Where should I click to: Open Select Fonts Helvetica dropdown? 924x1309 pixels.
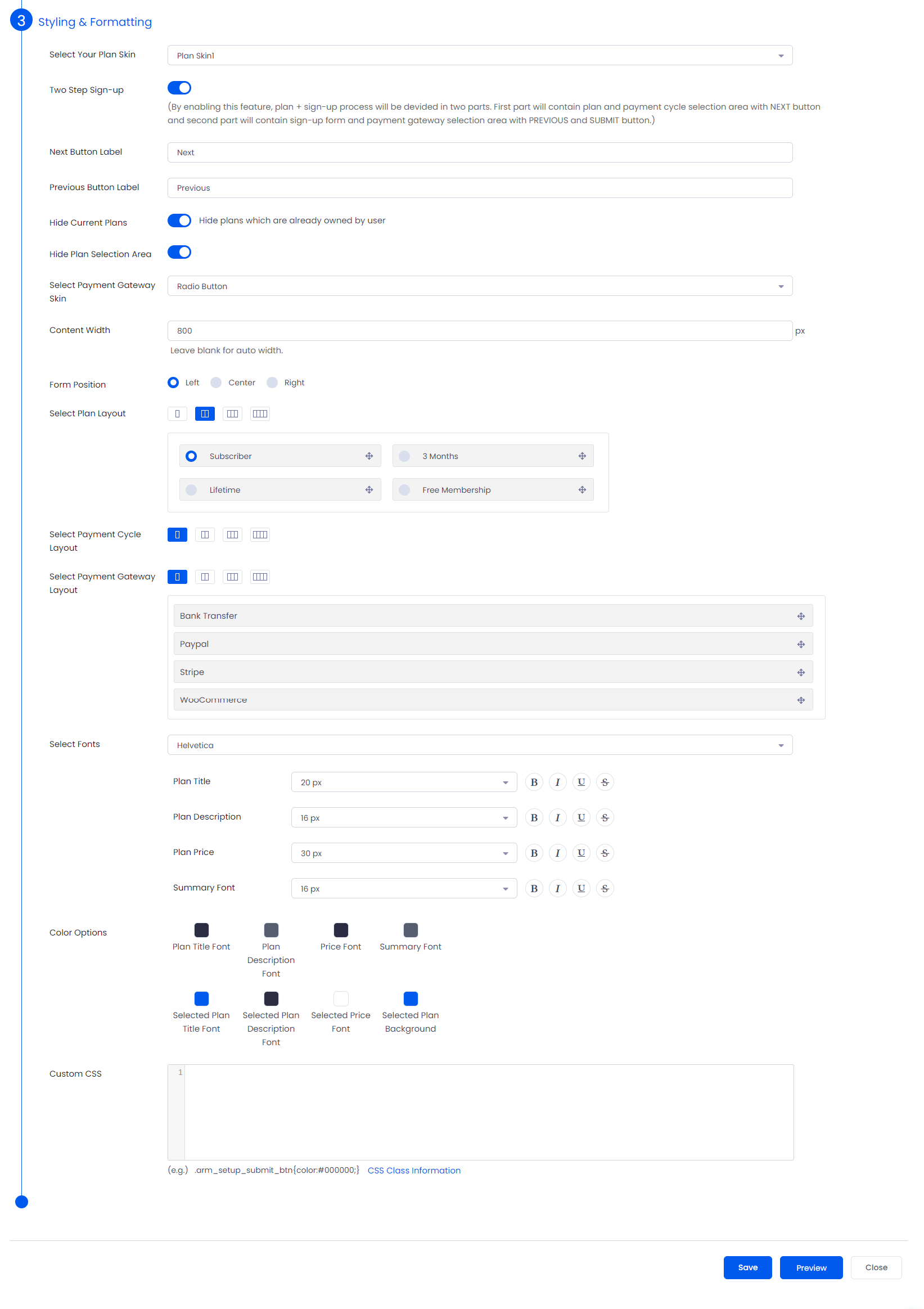click(480, 745)
